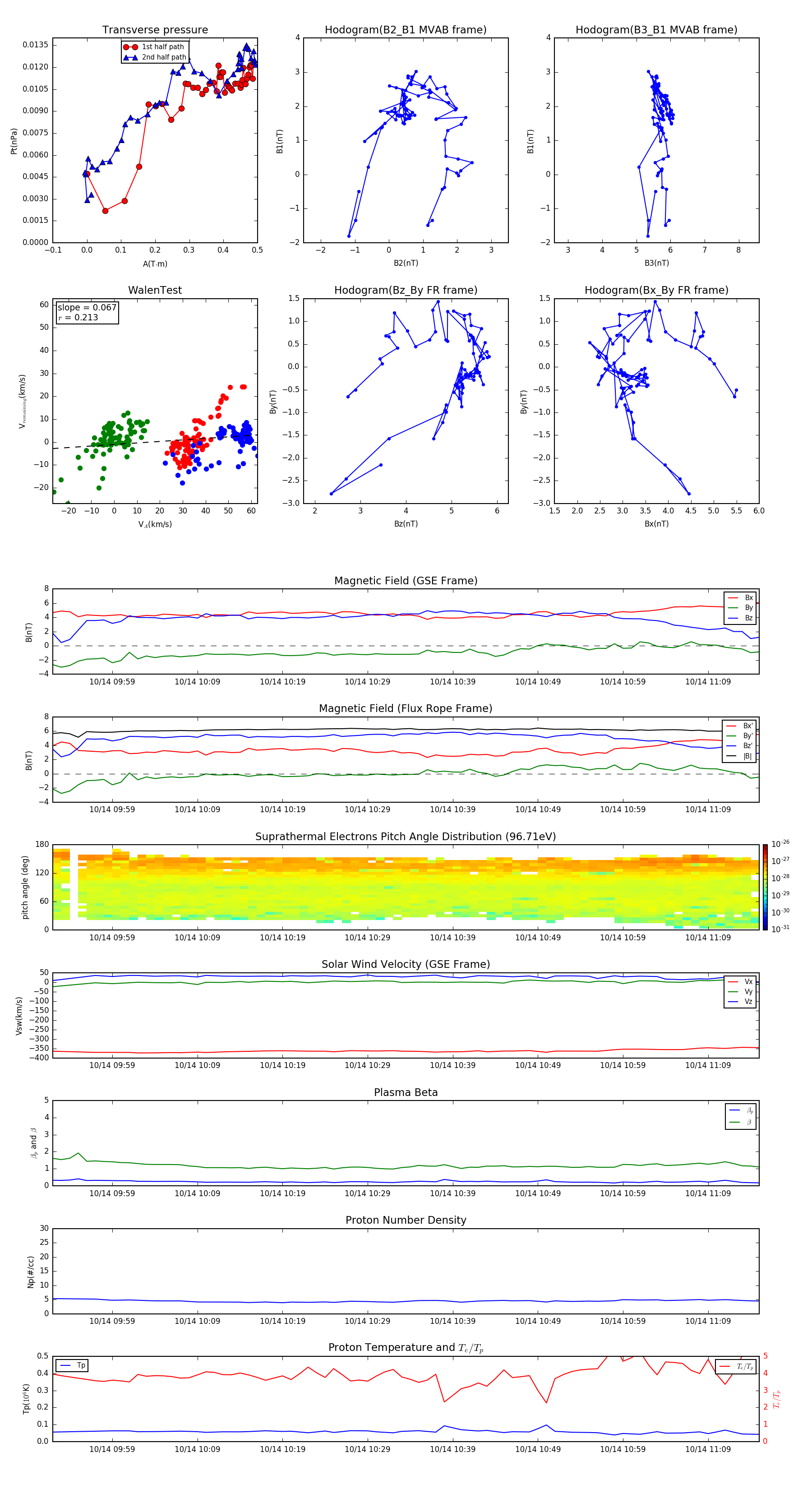Viewport: 812px width, 1489px height.
Task: Click the beta_p legend entry in Plasma Beta
Action: [742, 1110]
